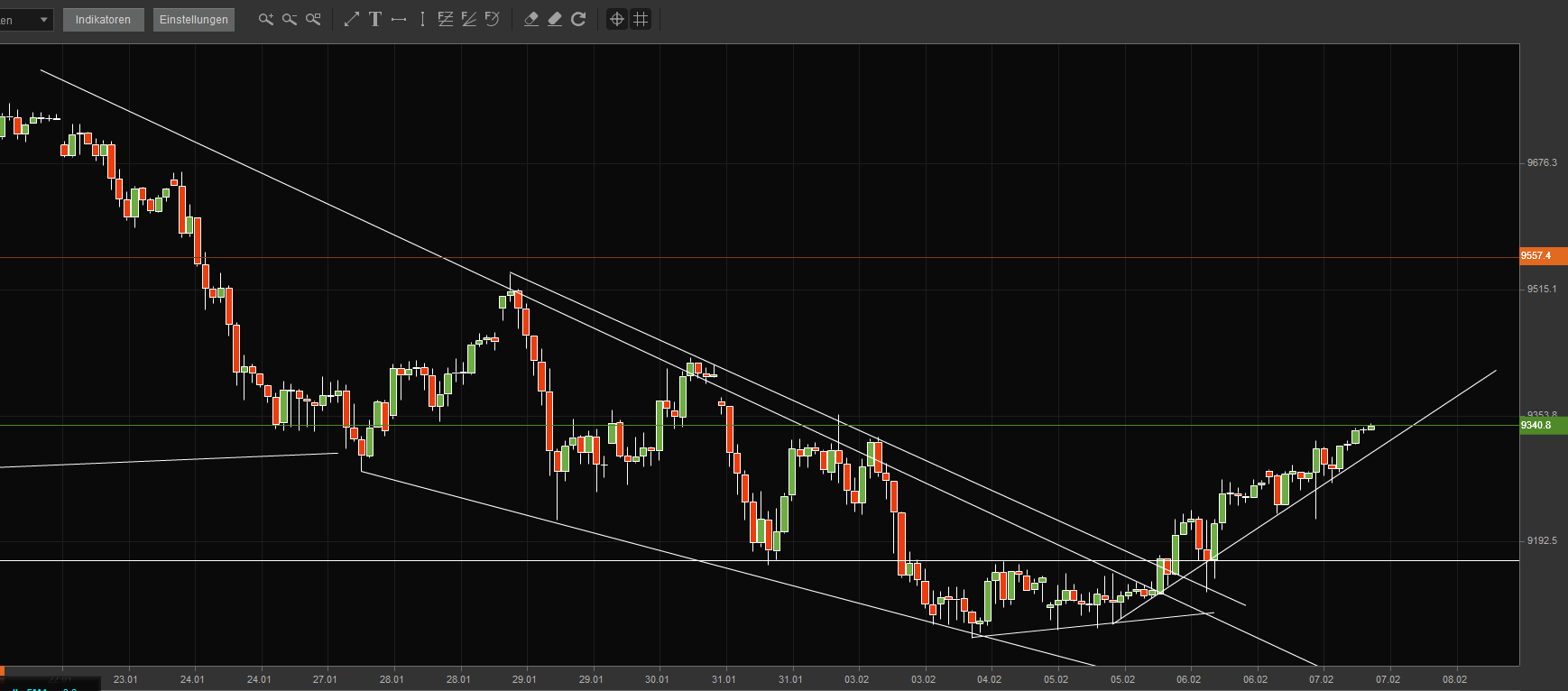This screenshot has width=1568, height=691.
Task: Select the Fibonacci fan tool
Action: (x=469, y=19)
